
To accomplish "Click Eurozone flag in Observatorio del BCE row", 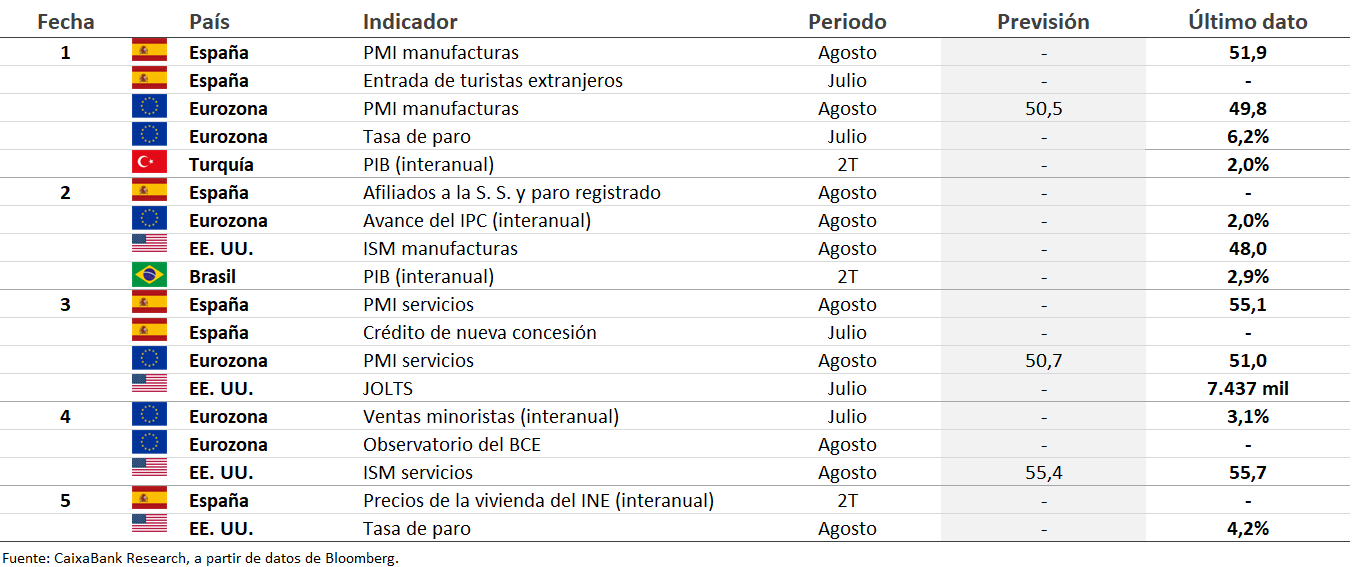I will pos(149,444).
